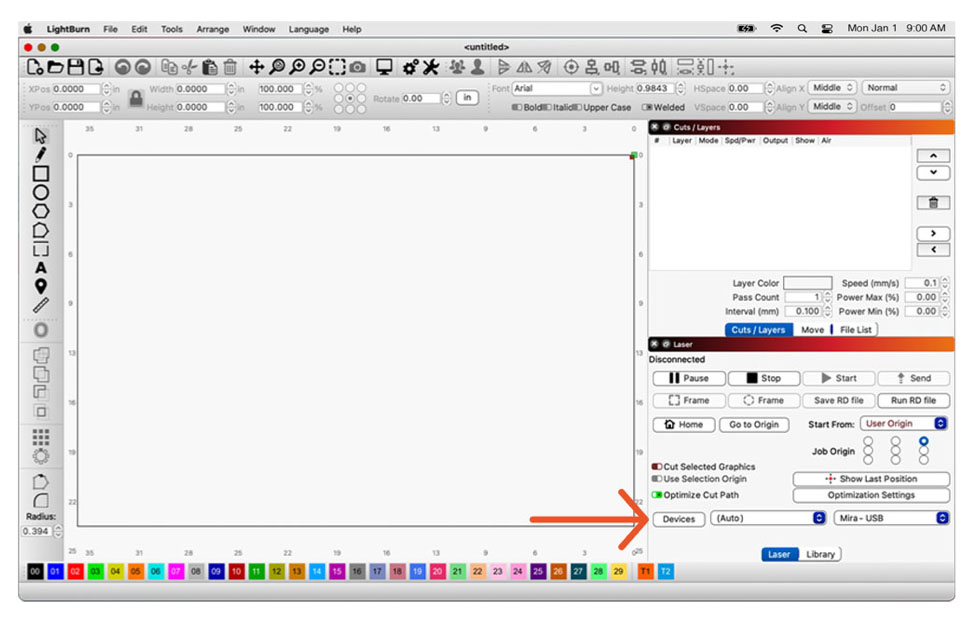976x626 pixels.
Task: Click the Stop button
Action: tap(764, 378)
